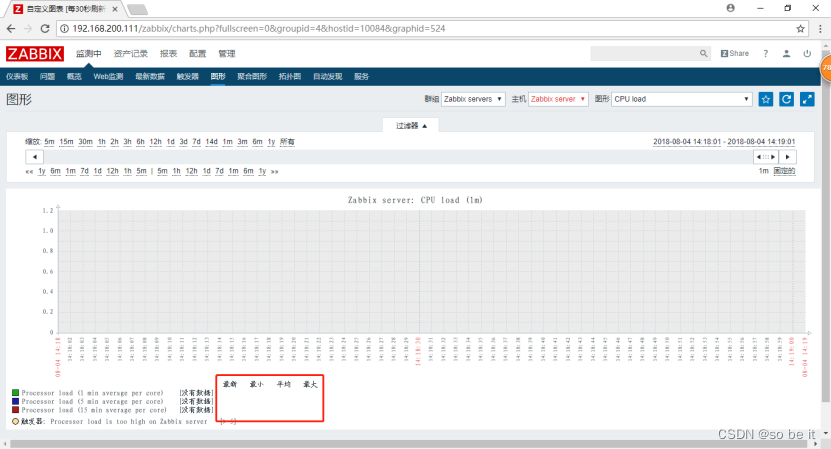Click the time bar left arrow button

(34, 157)
